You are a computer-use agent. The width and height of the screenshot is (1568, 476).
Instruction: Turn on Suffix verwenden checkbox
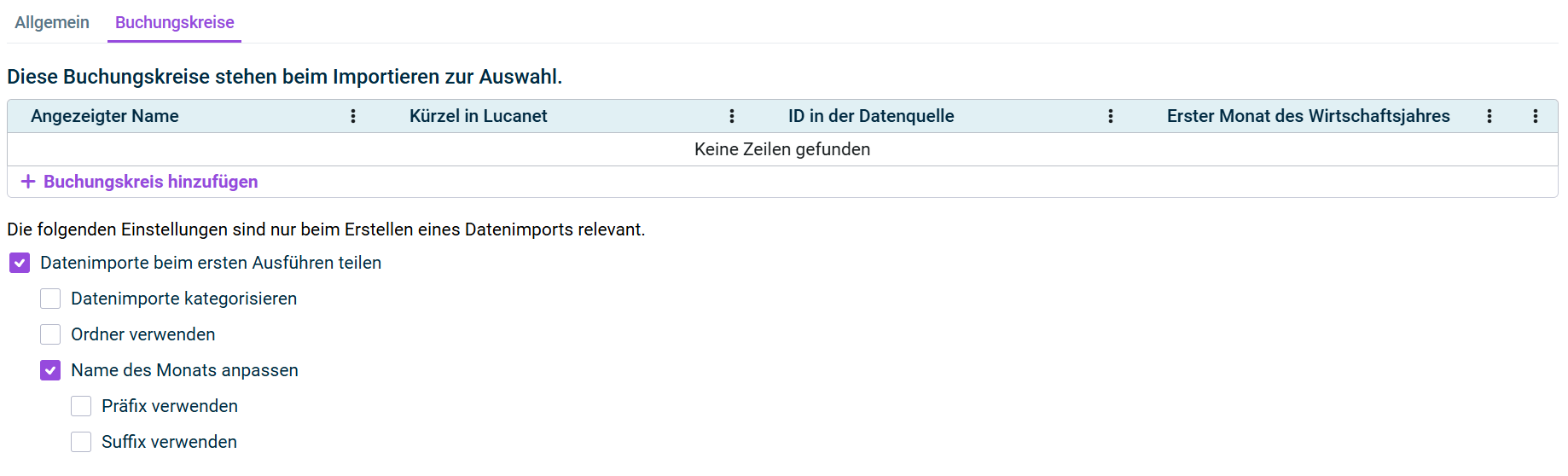point(81,442)
